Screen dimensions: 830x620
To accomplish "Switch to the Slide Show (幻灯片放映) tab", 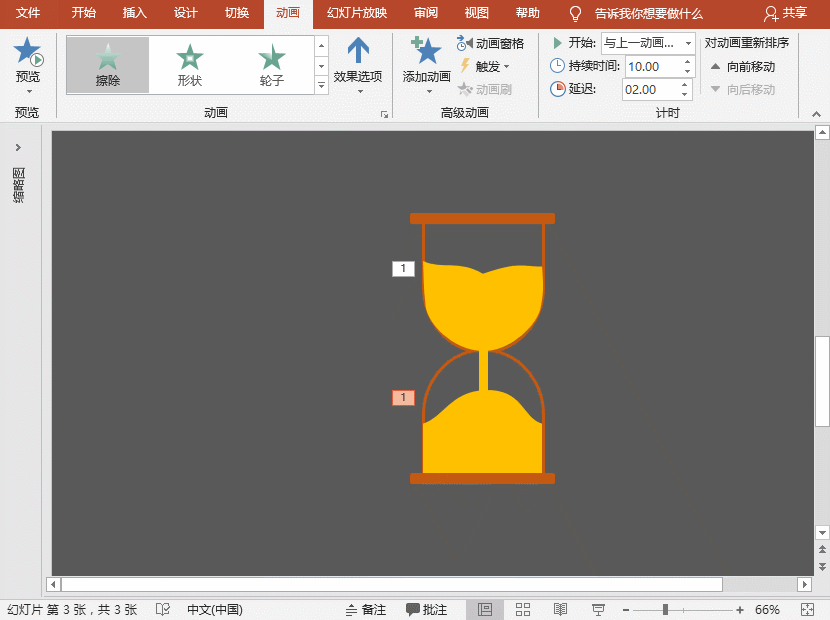I will pos(357,13).
